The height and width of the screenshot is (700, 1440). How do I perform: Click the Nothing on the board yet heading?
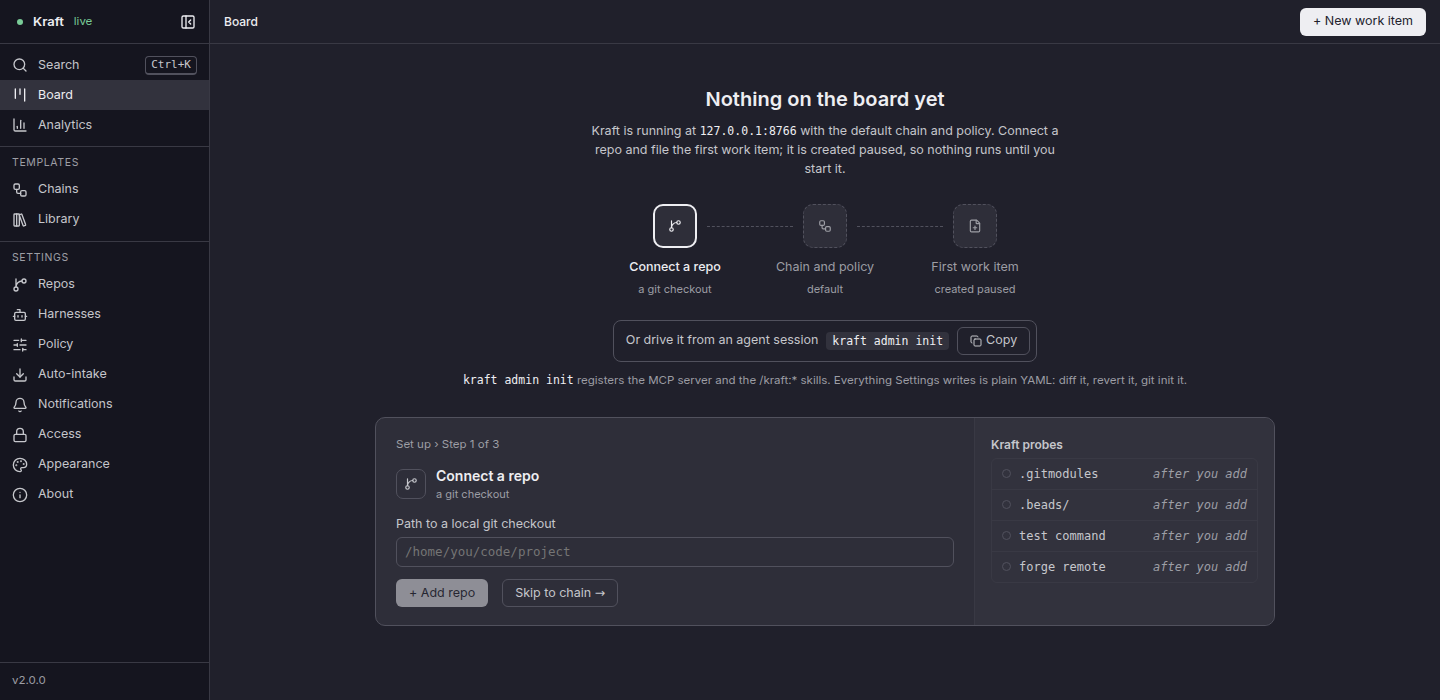[x=825, y=99]
